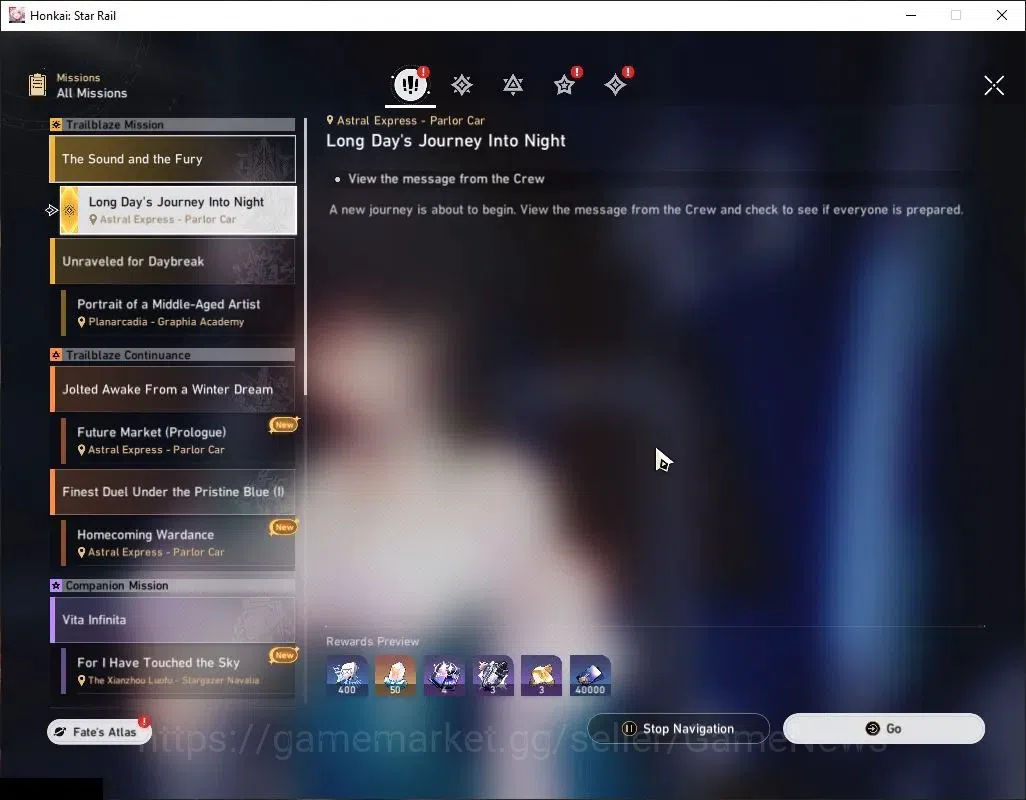This screenshot has width=1026, height=800.
Task: Click the Missions clipboard icon
Action: pyautogui.click(x=37, y=85)
